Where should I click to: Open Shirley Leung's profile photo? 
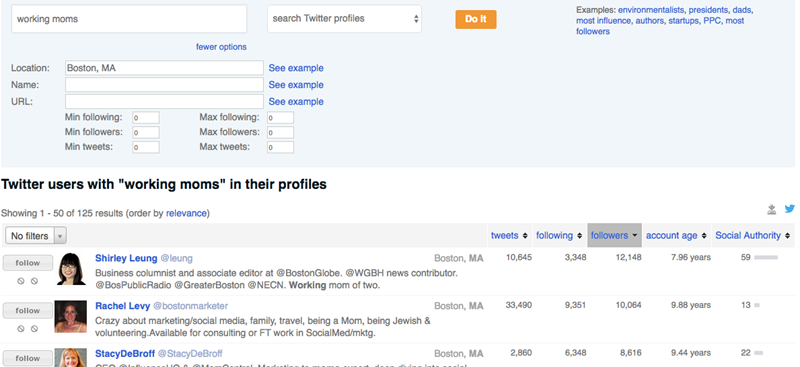click(x=71, y=269)
